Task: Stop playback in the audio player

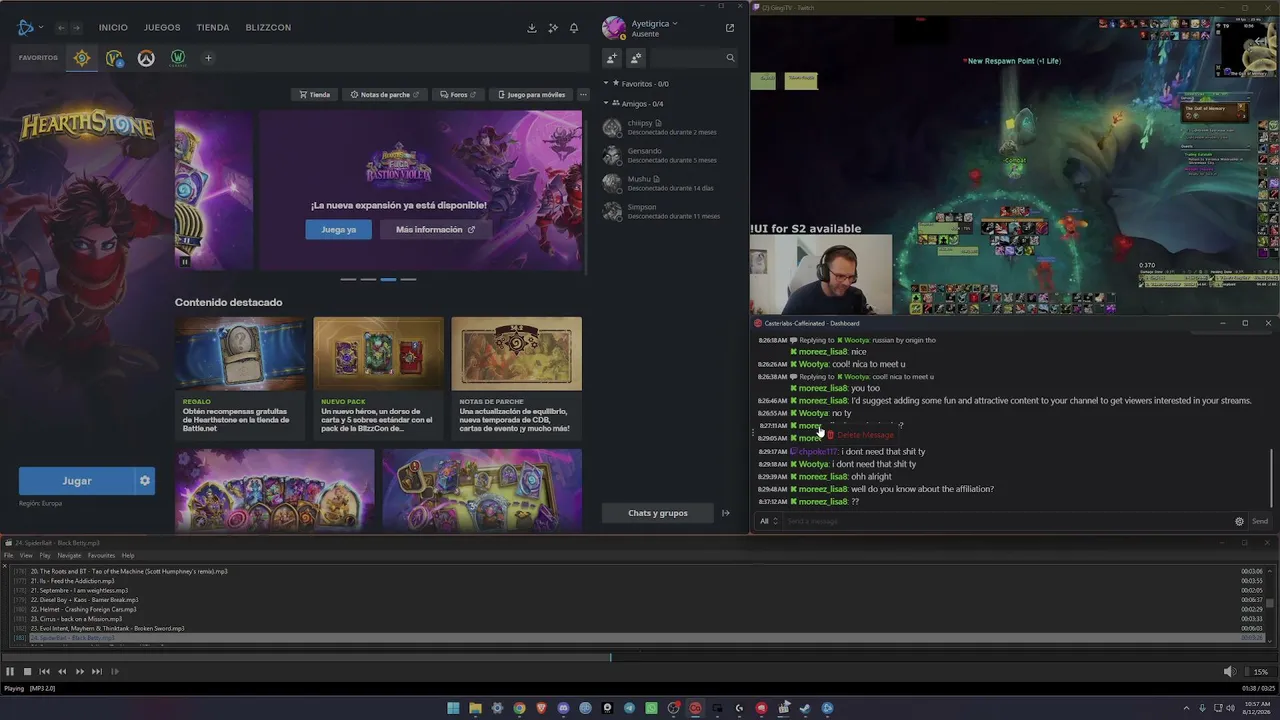Action: (27, 672)
